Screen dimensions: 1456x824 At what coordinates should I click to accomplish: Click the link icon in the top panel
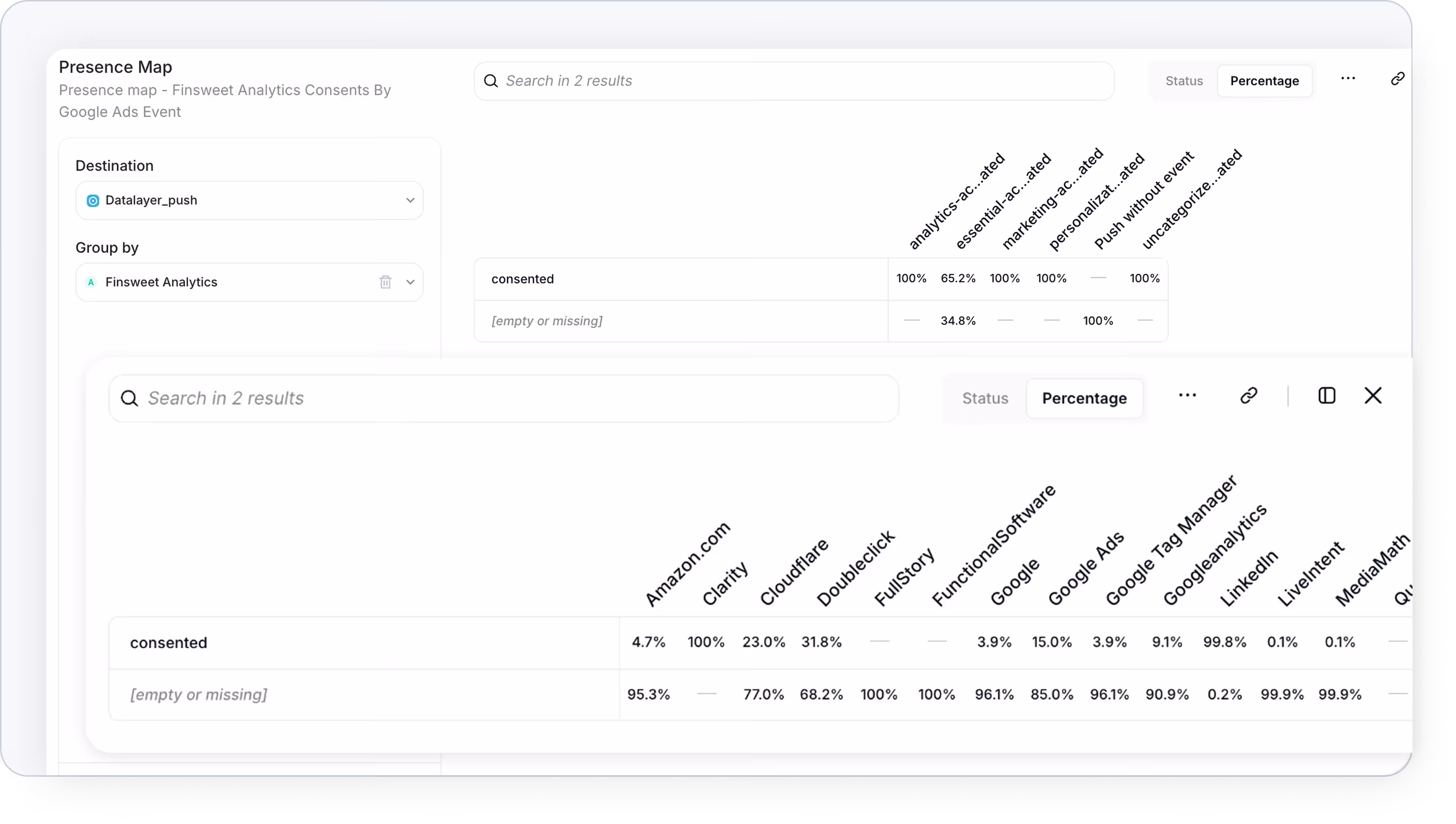point(1397,79)
